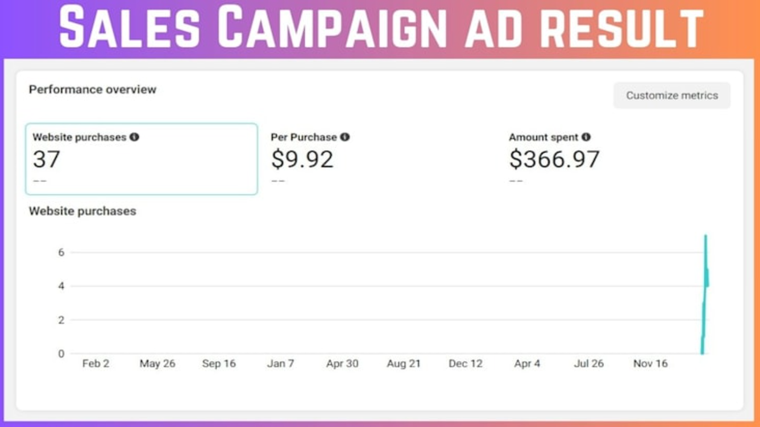Click the Website purchases chart title

click(82, 211)
